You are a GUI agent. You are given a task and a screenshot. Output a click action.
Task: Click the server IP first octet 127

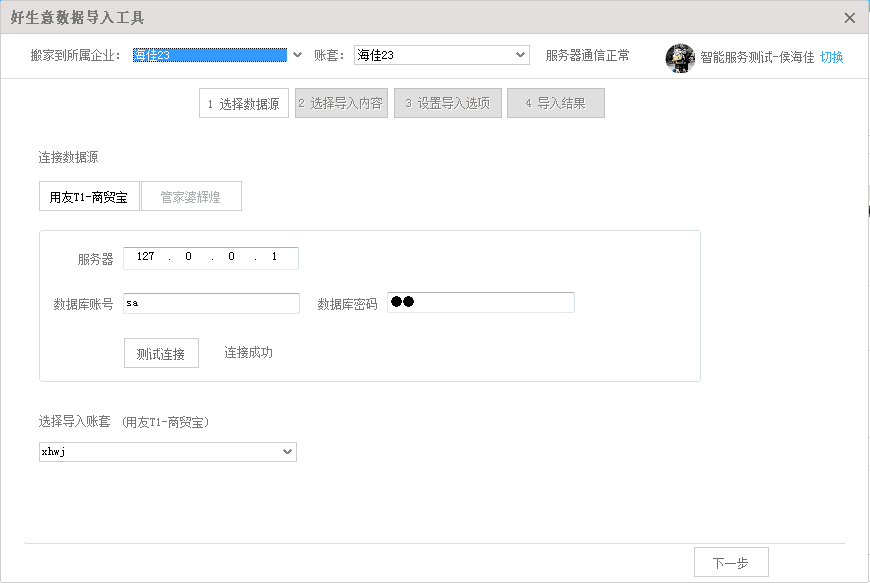pyautogui.click(x=145, y=256)
